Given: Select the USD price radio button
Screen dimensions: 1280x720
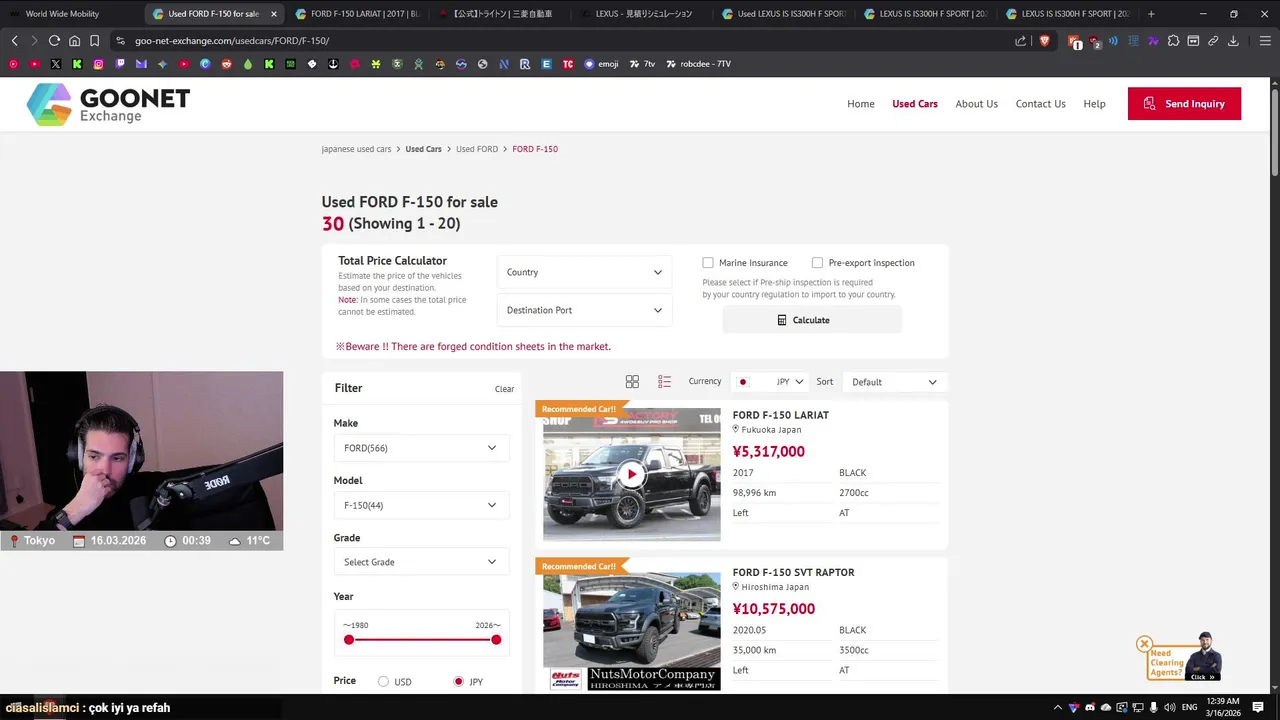Looking at the screenshot, I should (383, 682).
